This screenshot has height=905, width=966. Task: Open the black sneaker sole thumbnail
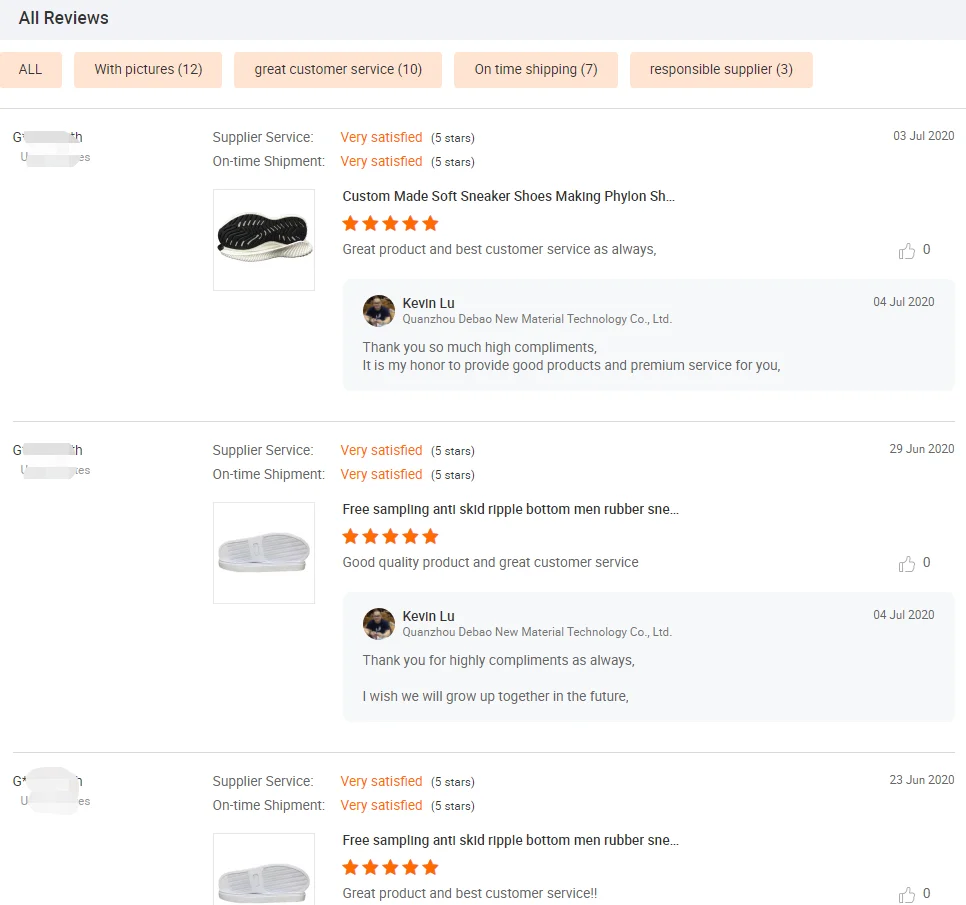[x=264, y=240]
